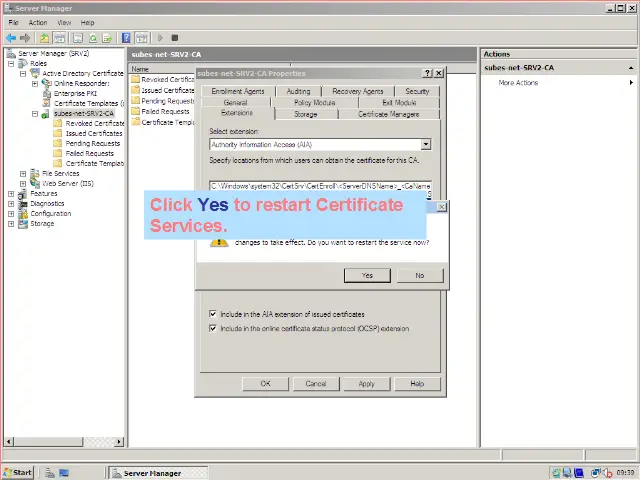Viewport: 640px width, 480px height.
Task: Click the Start button on taskbar
Action: click(18, 472)
